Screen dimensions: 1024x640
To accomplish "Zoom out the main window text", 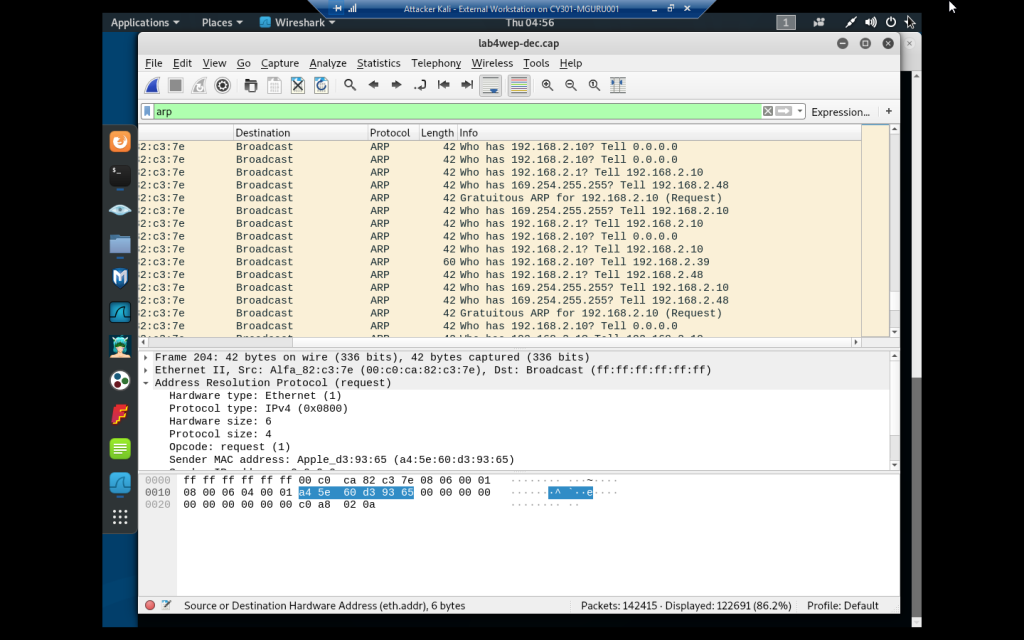I will (571, 86).
